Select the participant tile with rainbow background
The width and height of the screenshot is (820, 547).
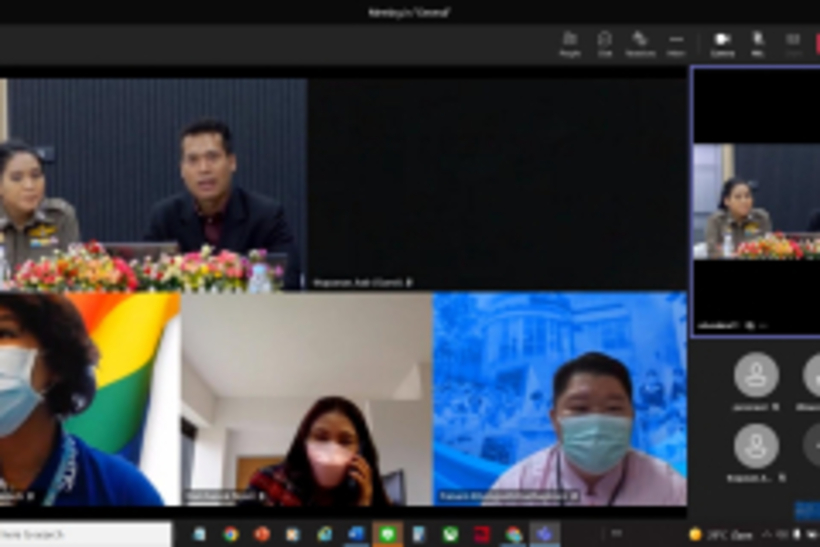90,399
